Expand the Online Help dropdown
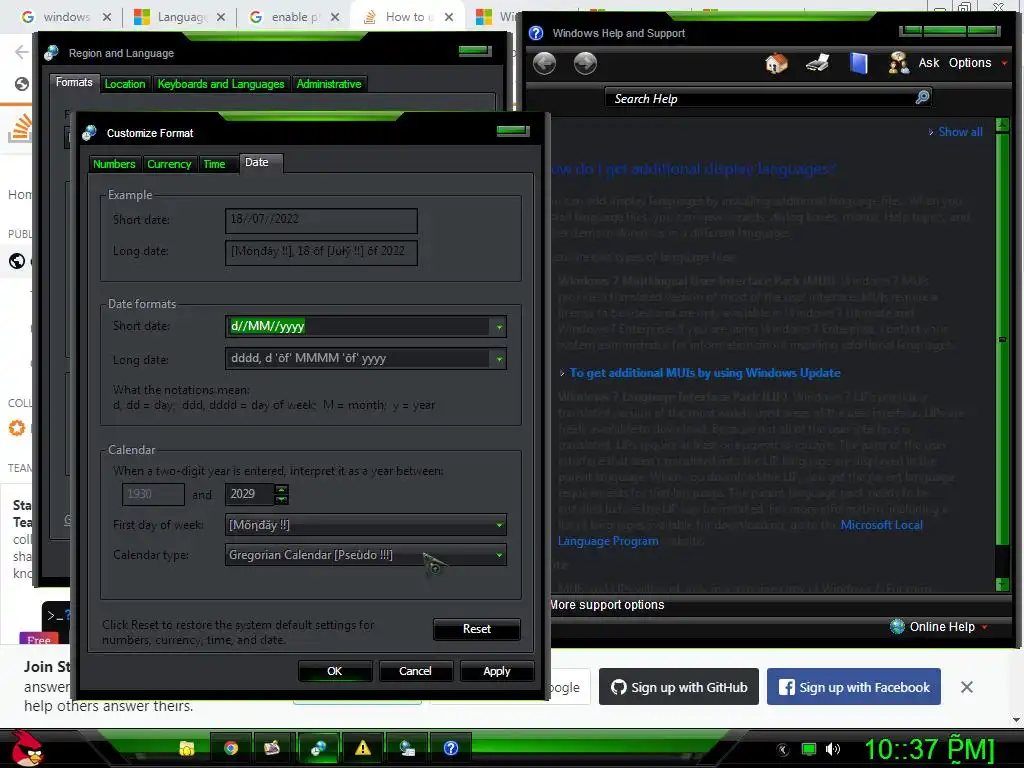Image resolution: width=1024 pixels, height=768 pixels. pyautogui.click(x=985, y=627)
